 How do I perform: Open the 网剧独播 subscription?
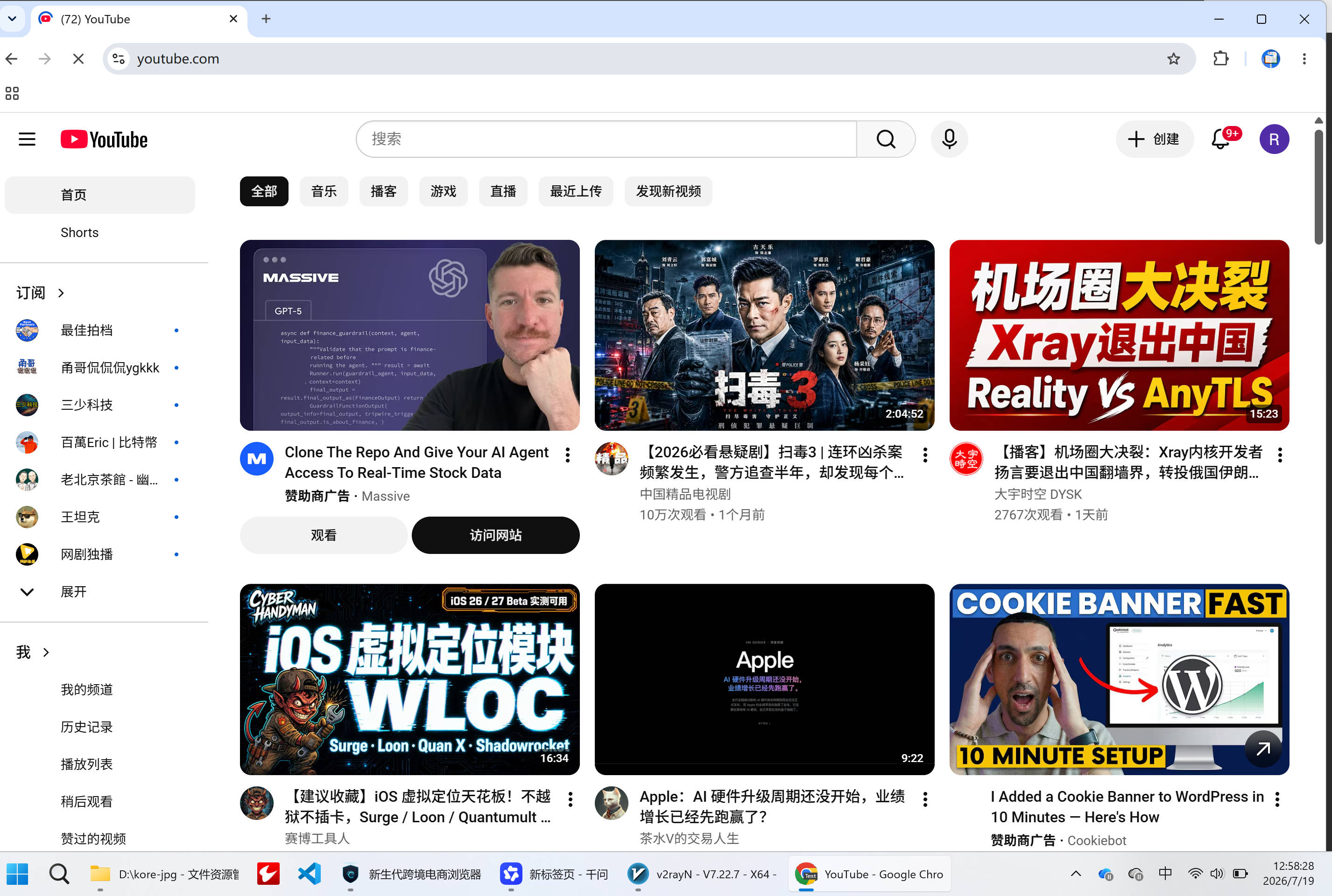point(99,554)
